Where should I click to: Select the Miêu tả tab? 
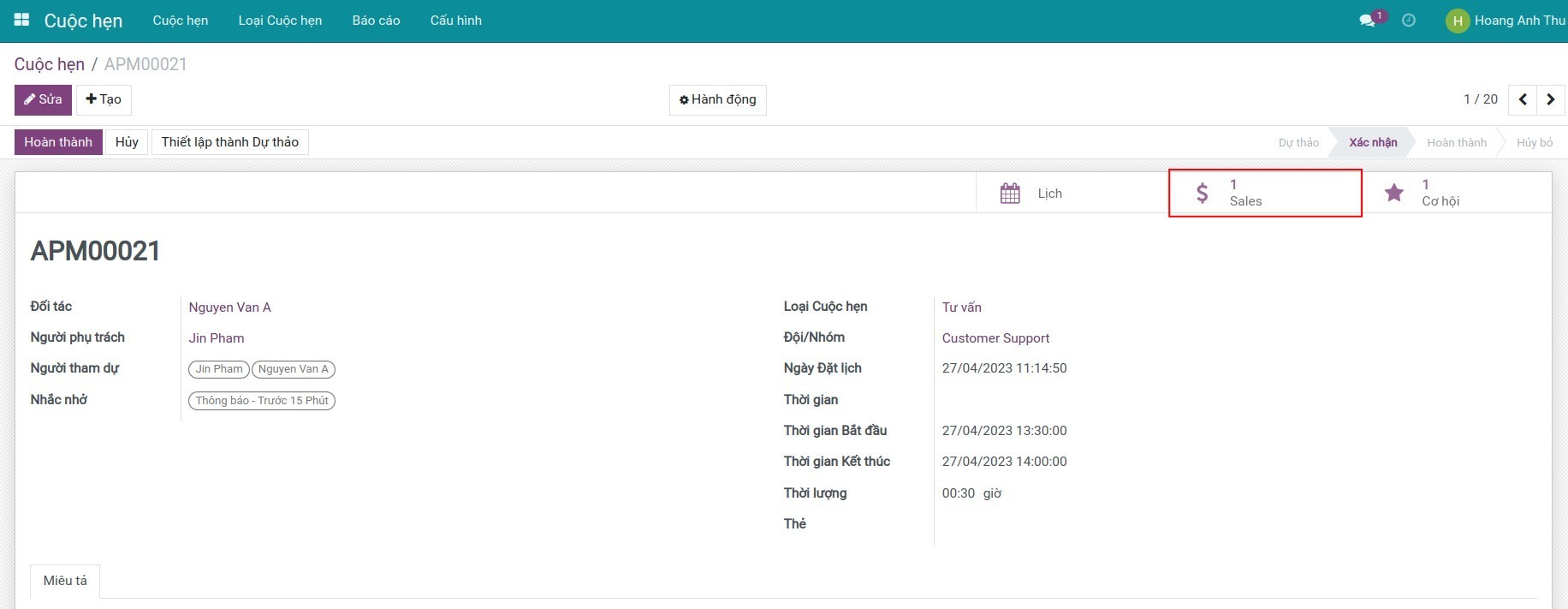pos(65,581)
